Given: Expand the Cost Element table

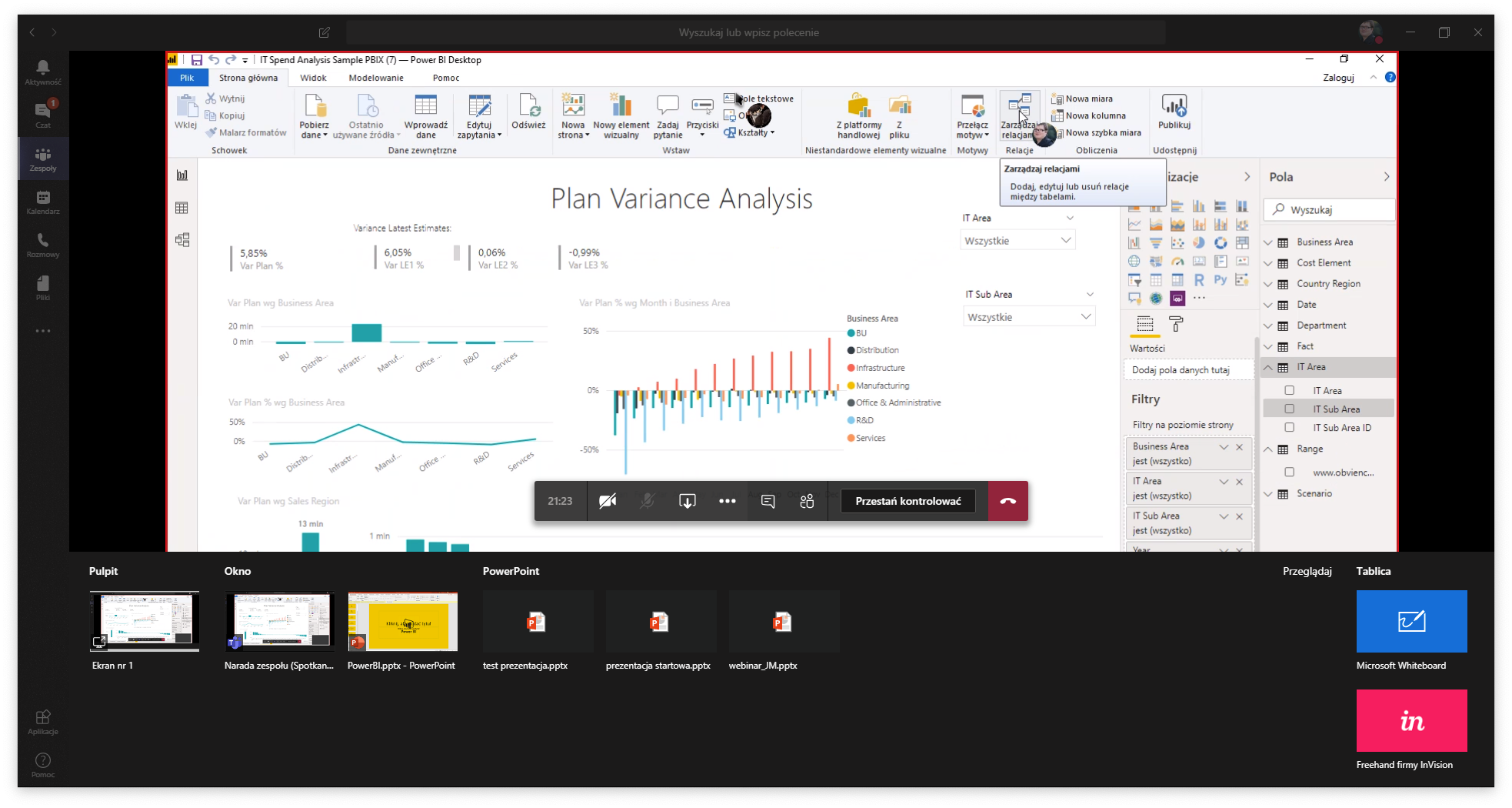Looking at the screenshot, I should pyautogui.click(x=1268, y=263).
